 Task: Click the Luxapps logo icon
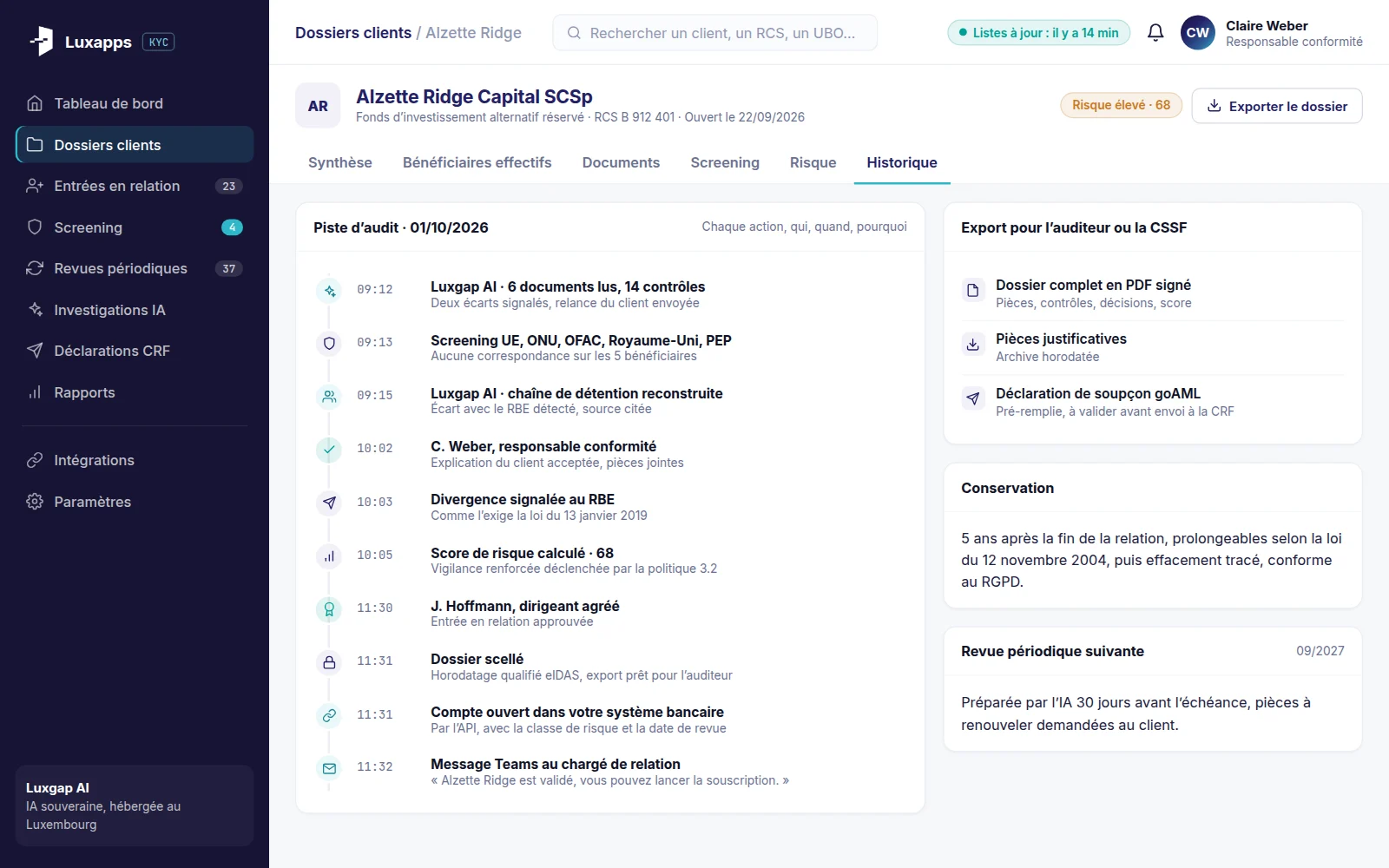click(x=41, y=41)
